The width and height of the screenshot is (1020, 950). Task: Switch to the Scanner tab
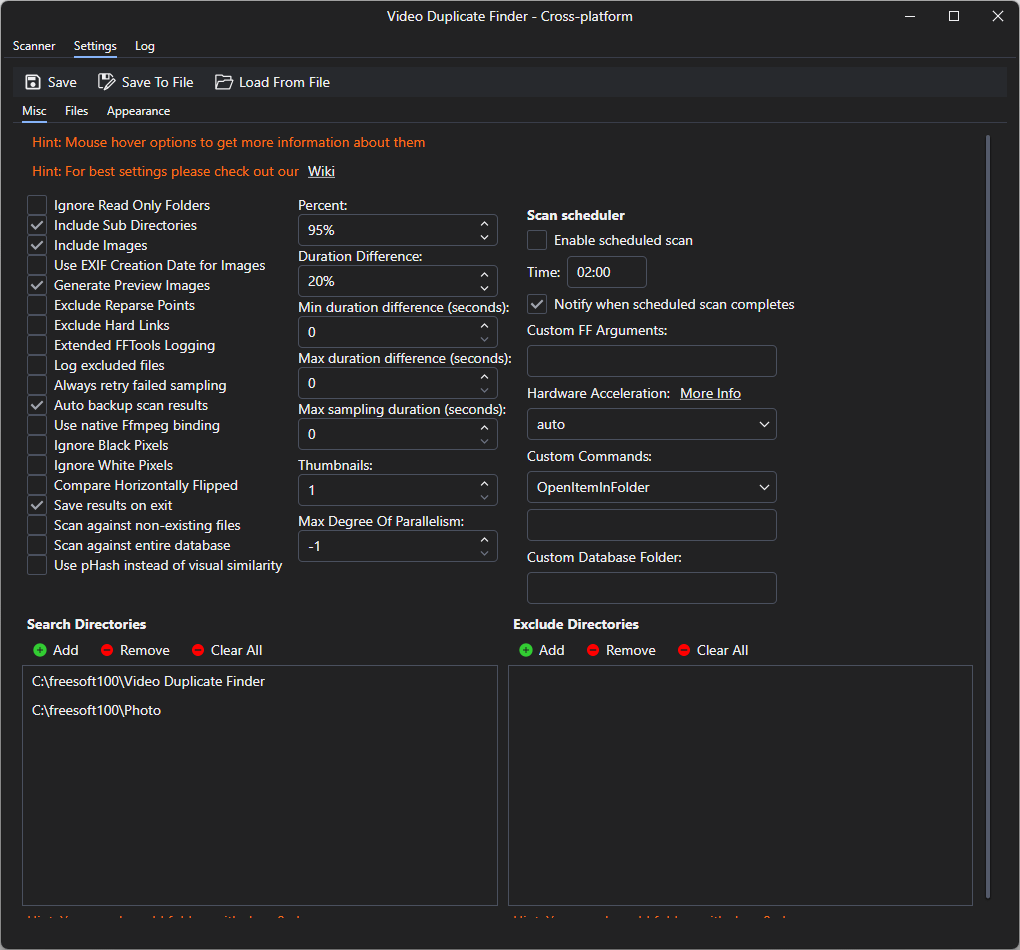click(x=34, y=46)
